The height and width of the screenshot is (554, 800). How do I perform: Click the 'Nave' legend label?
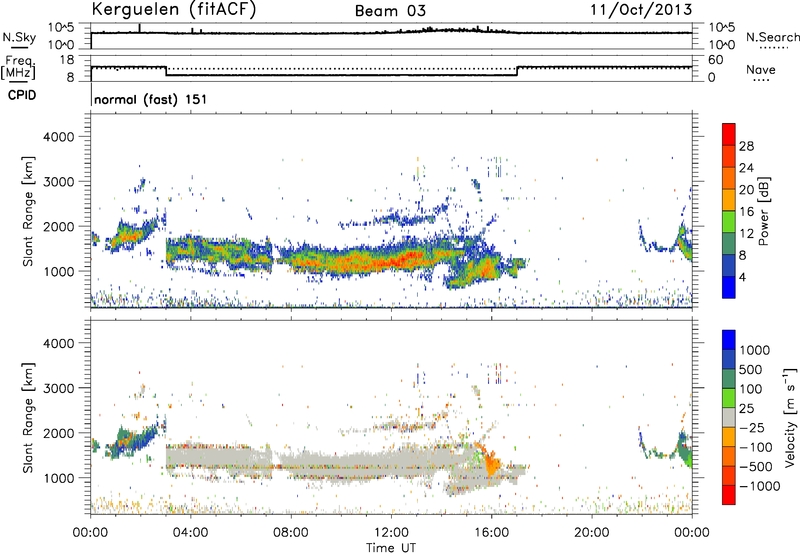pyautogui.click(x=761, y=69)
